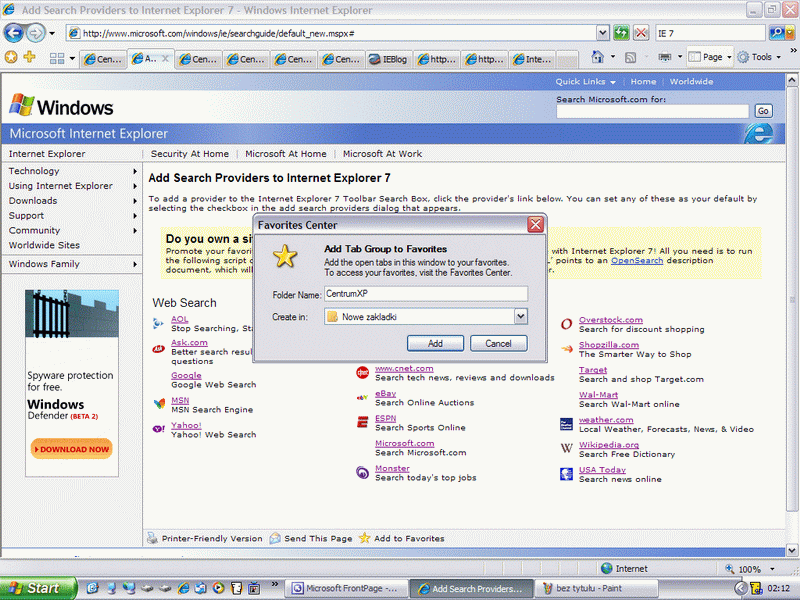The width and height of the screenshot is (800, 600).
Task: Expand the Technology sidebar submenu
Action: [x=72, y=171]
